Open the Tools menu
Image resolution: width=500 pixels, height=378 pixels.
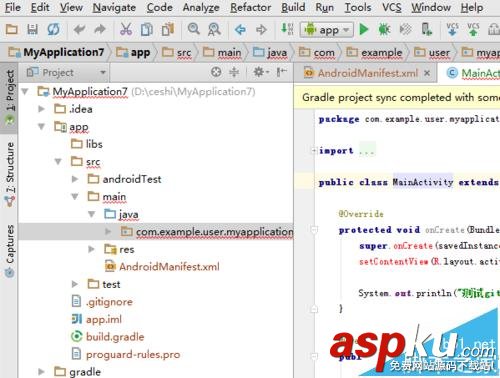358,7
